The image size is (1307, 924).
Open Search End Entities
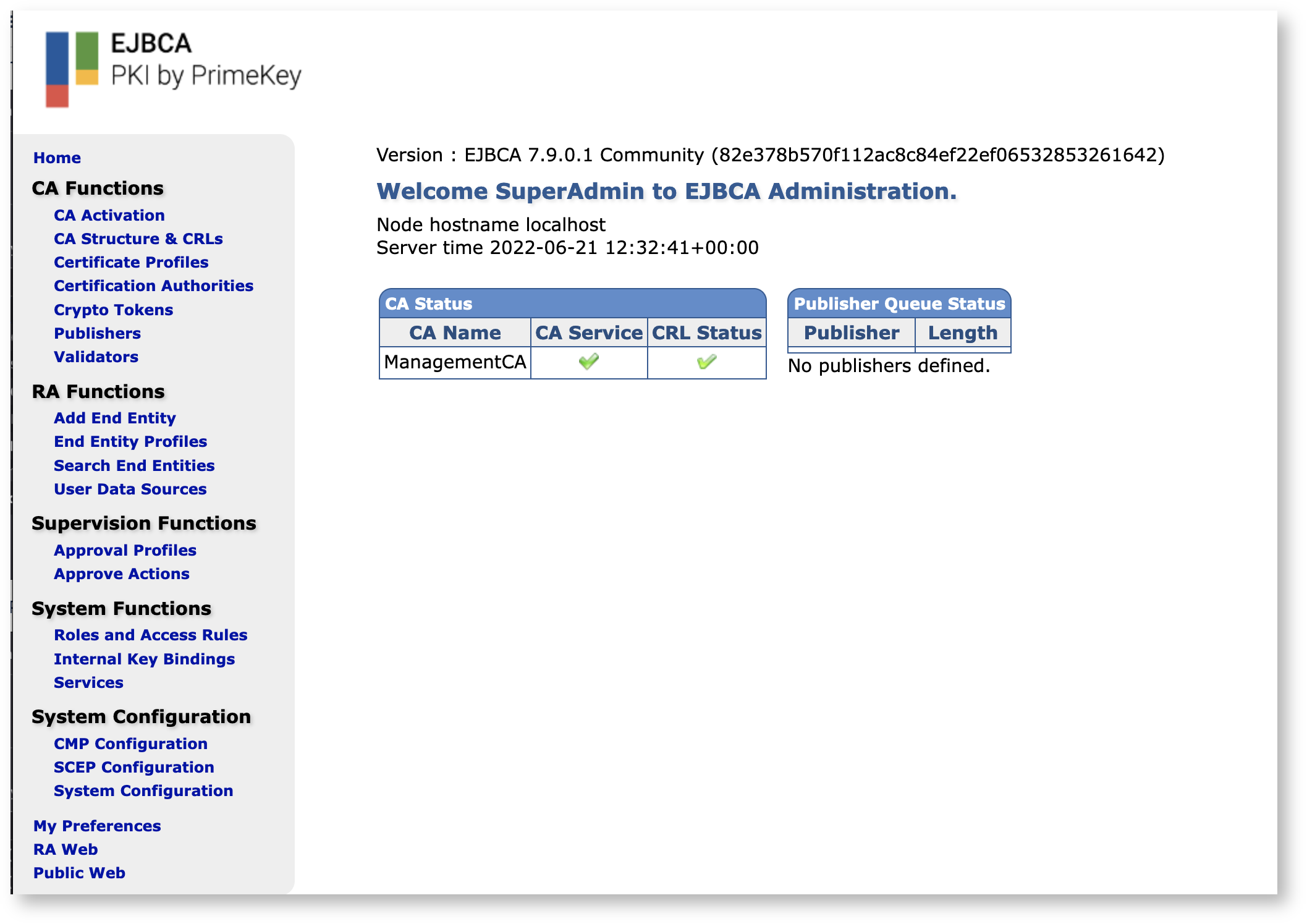[x=134, y=465]
